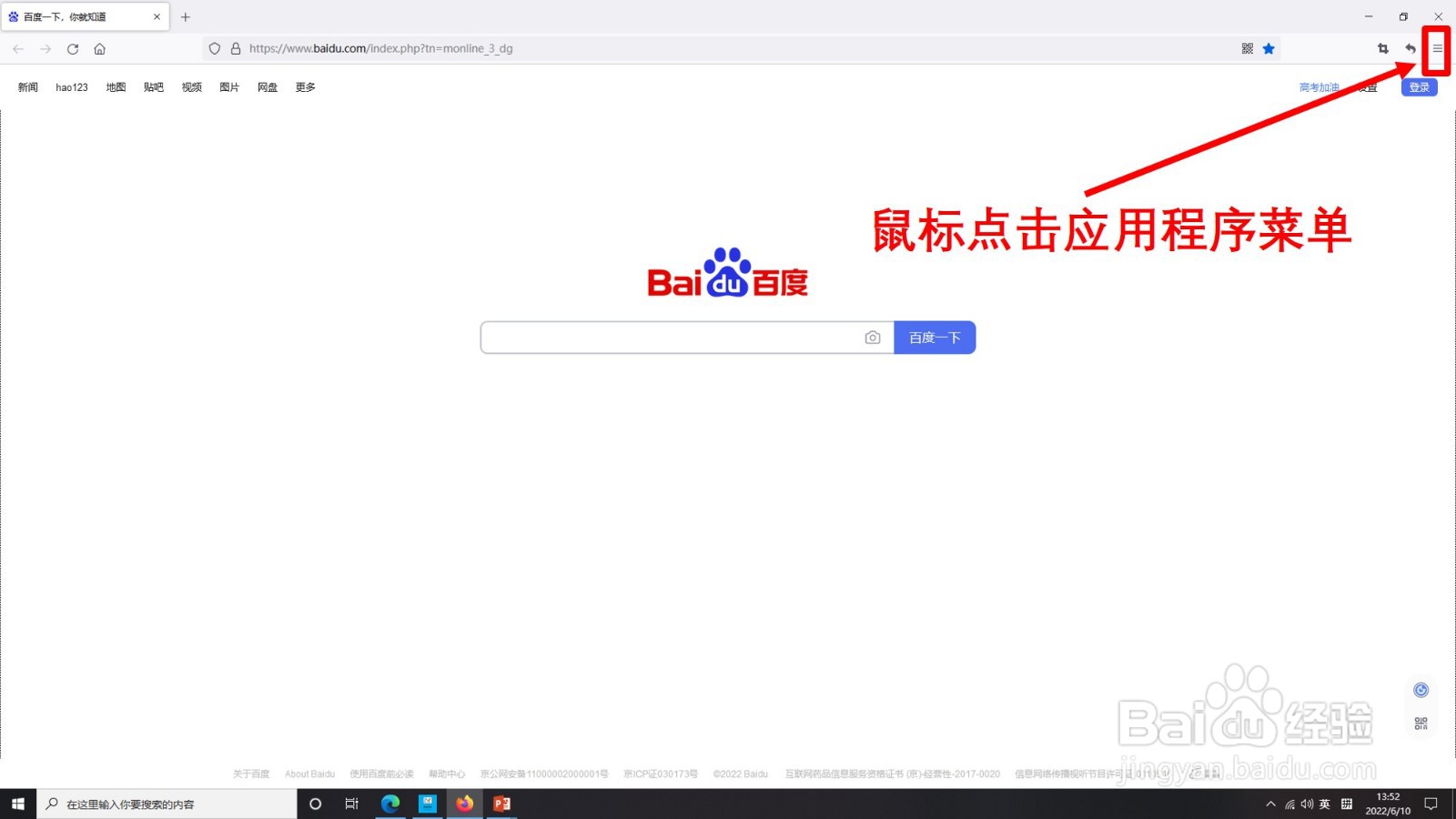Screen dimensions: 1456x819
Task: Click the Home button in toolbar
Action: click(x=100, y=48)
